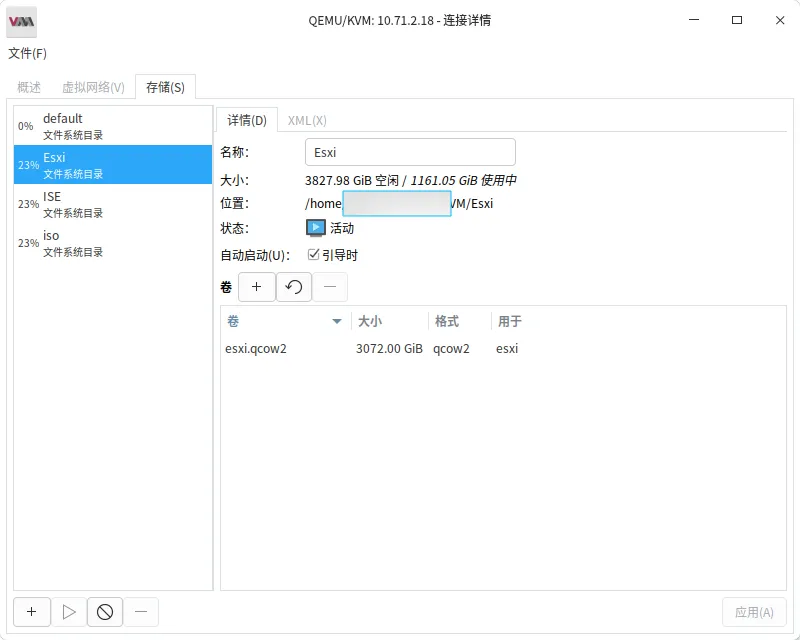This screenshot has height=640, width=800.
Task: Delete selected volume with minus button
Action: click(330, 287)
